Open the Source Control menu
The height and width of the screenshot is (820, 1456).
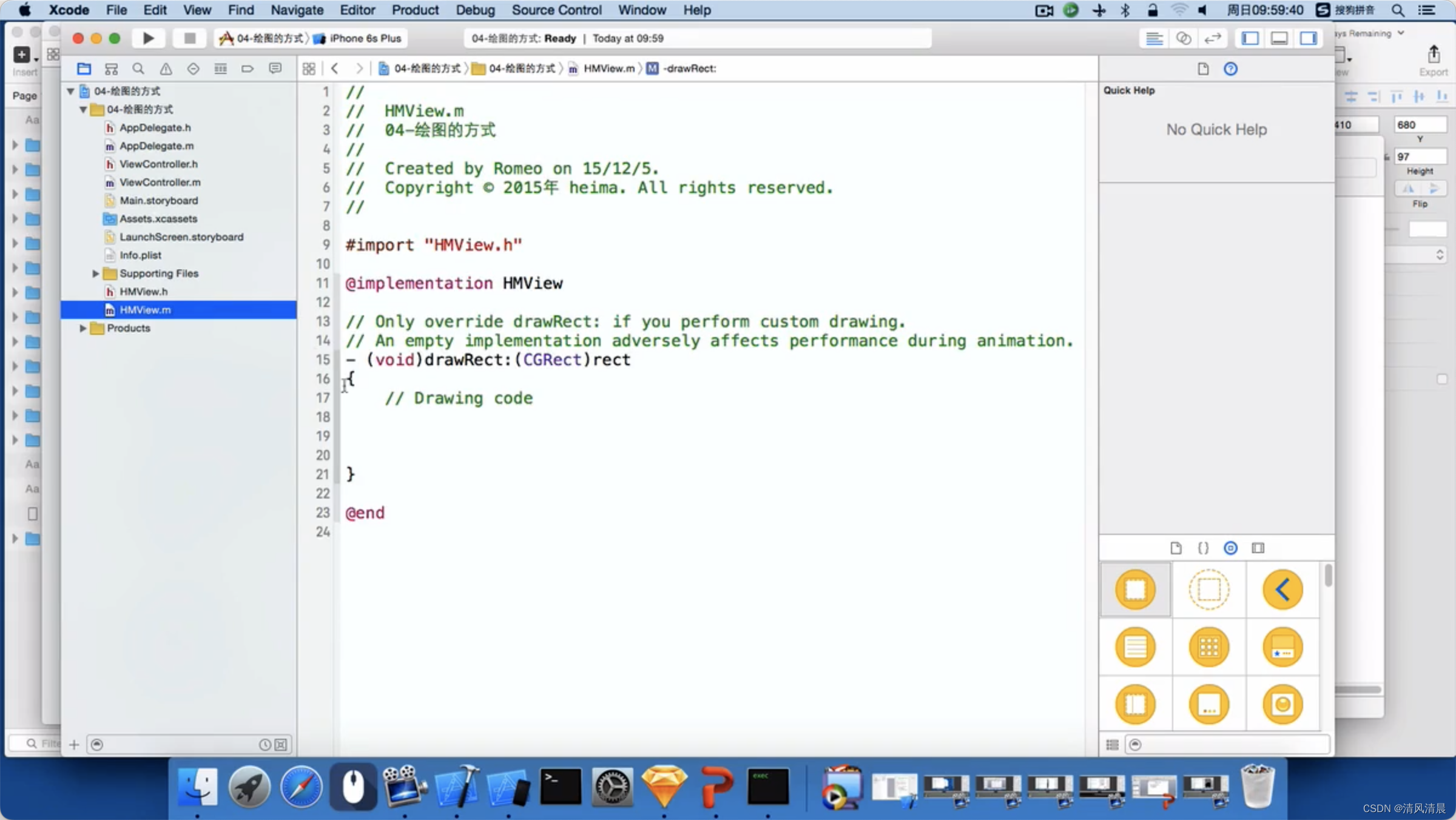(x=556, y=10)
